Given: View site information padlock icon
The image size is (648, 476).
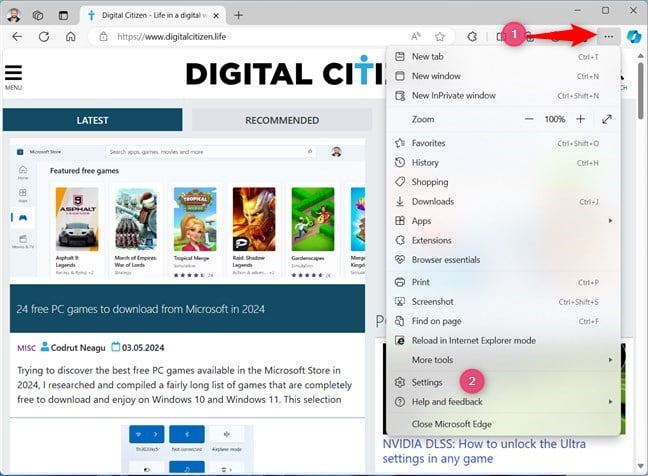Looking at the screenshot, I should (103, 37).
